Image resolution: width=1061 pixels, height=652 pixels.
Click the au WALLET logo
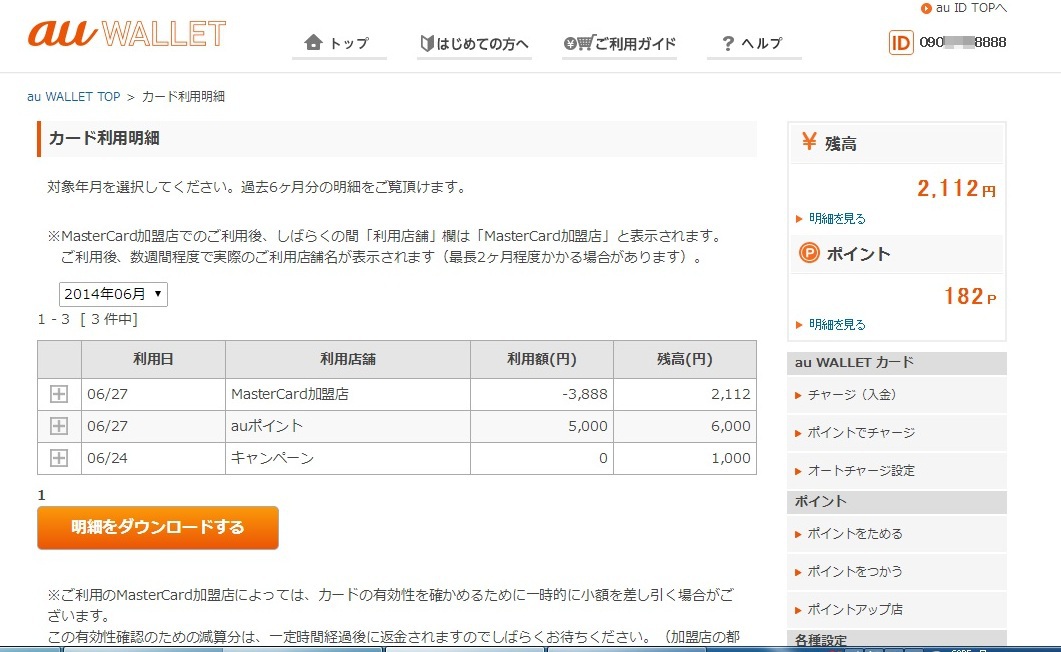click(127, 34)
